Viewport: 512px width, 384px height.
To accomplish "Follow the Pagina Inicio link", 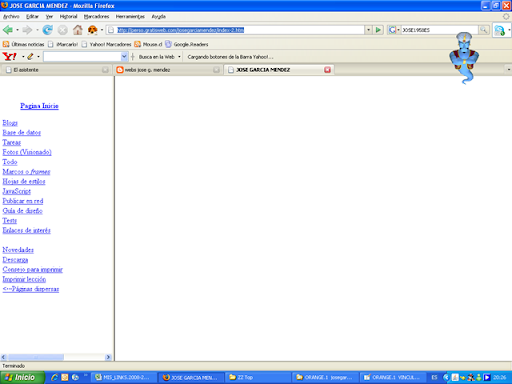I will pos(39,106).
